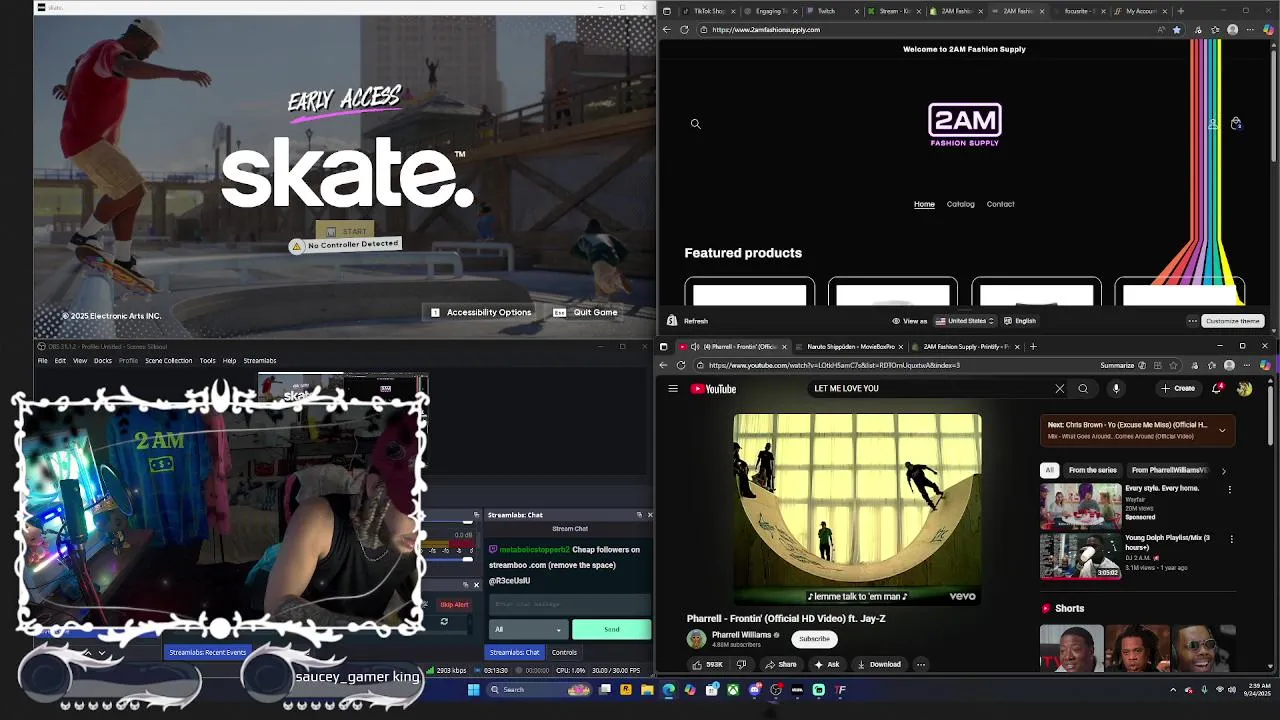
Task: Open the shopping cart bag icon
Action: (x=1236, y=123)
